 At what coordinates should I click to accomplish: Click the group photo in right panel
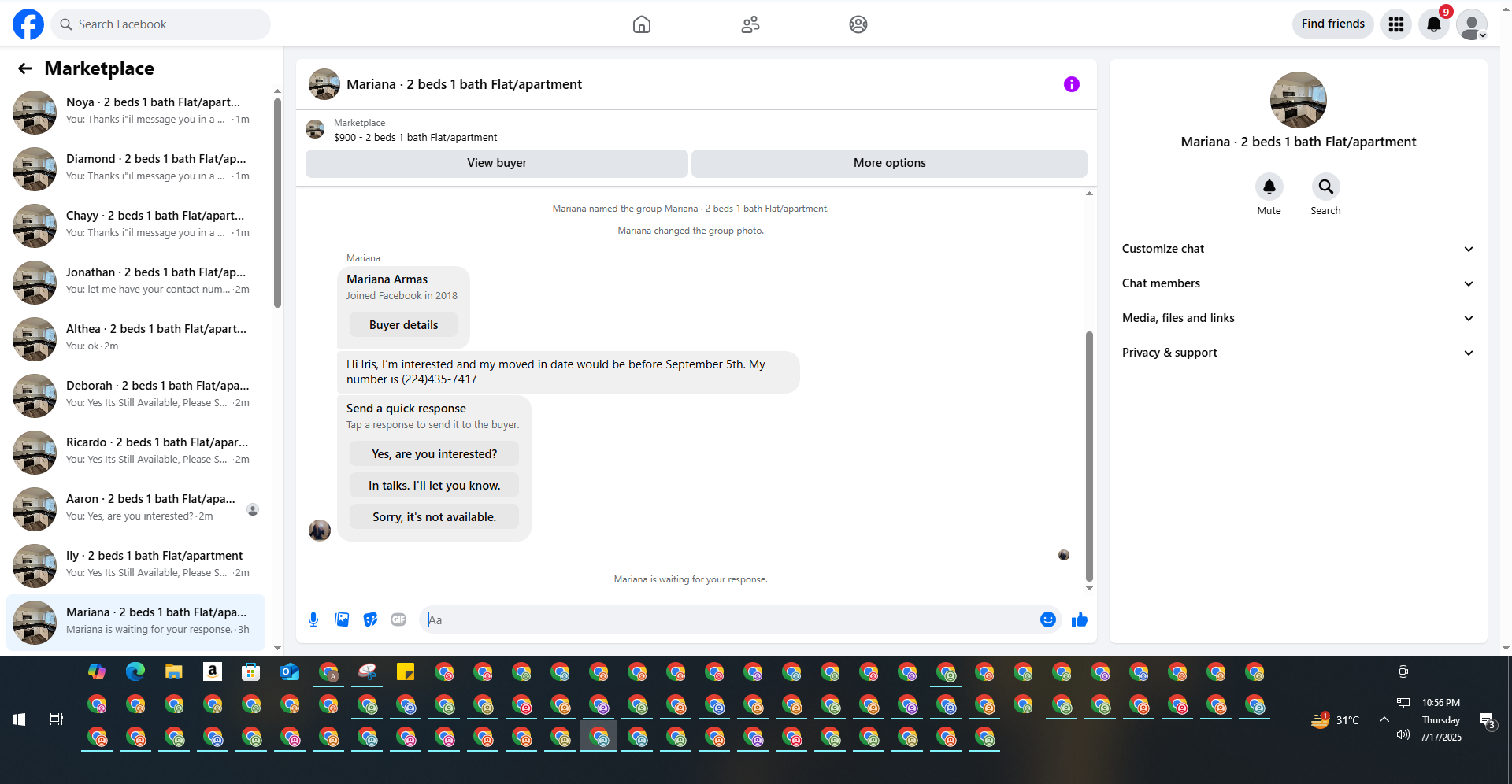click(x=1299, y=100)
